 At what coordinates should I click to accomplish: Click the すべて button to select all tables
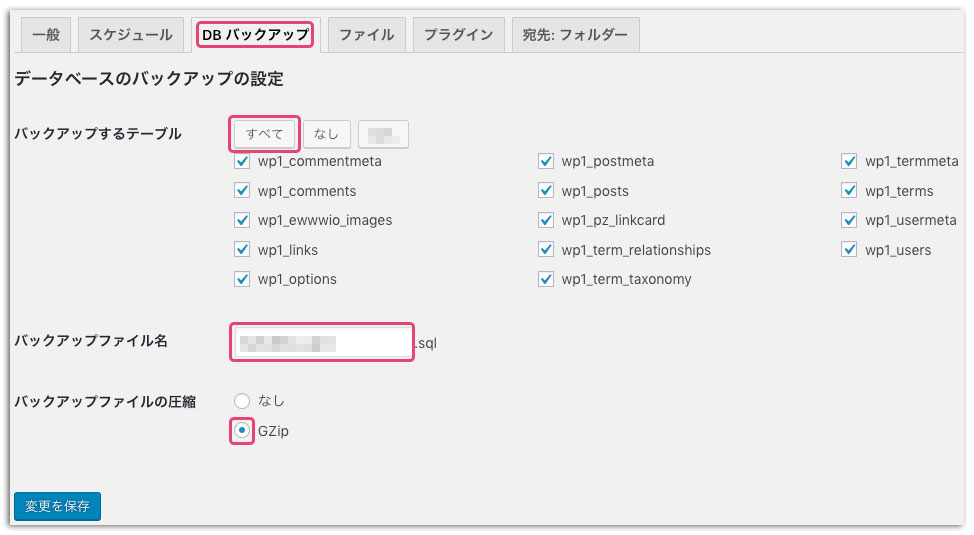265,134
